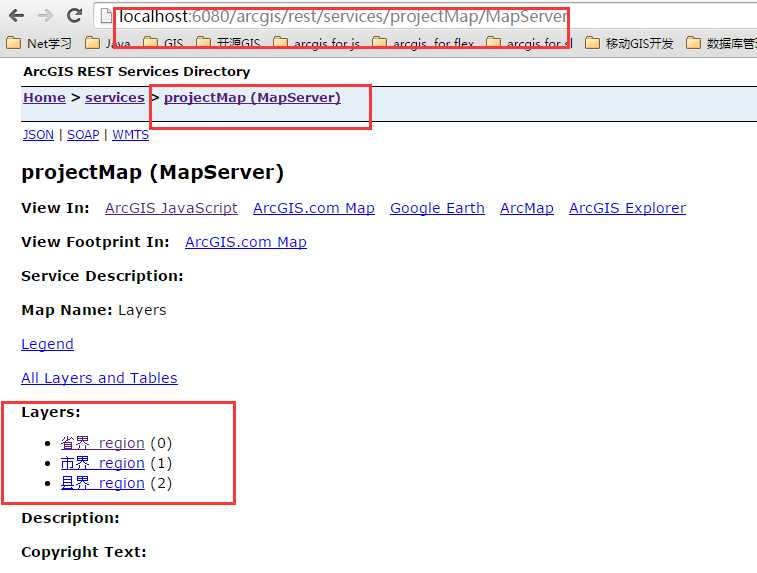View Footprint In ArcGIS.com Map link
The height and width of the screenshot is (573, 757).
246,242
